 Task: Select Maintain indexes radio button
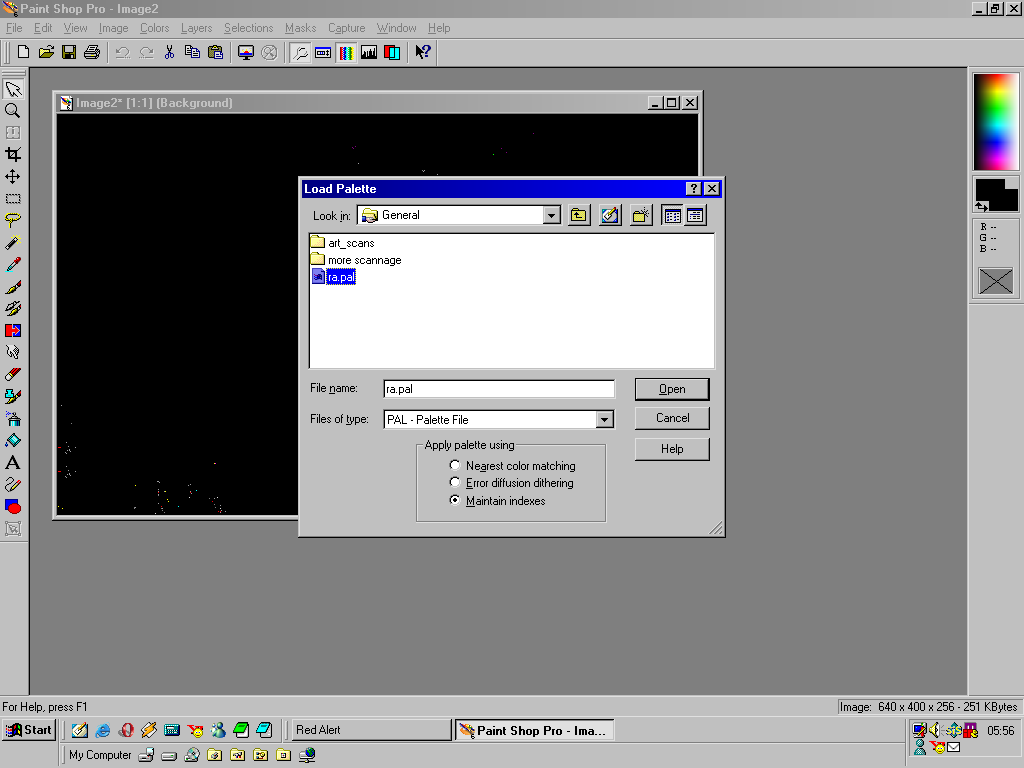[456, 501]
